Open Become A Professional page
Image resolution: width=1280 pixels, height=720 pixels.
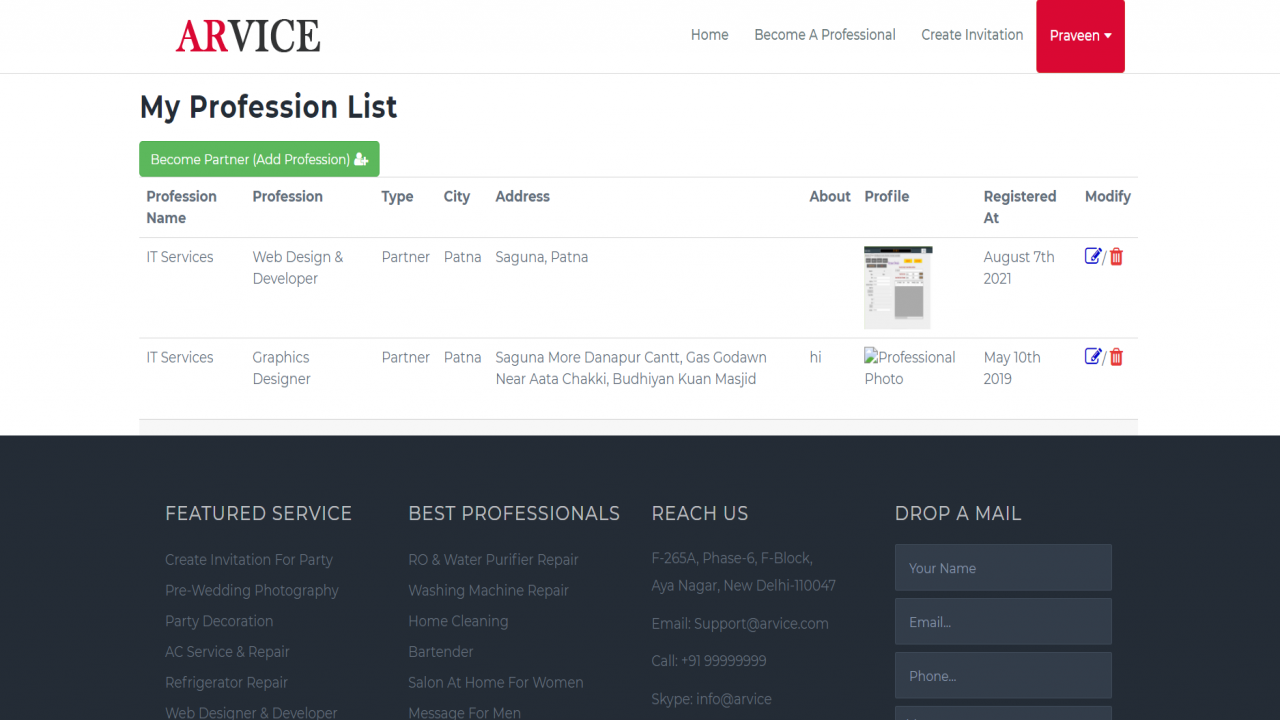click(x=825, y=35)
